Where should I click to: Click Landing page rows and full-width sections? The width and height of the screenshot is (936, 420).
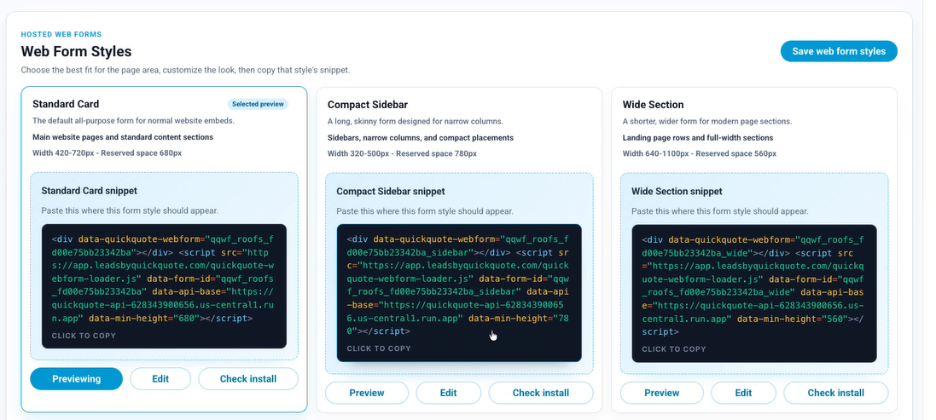click(x=698, y=138)
